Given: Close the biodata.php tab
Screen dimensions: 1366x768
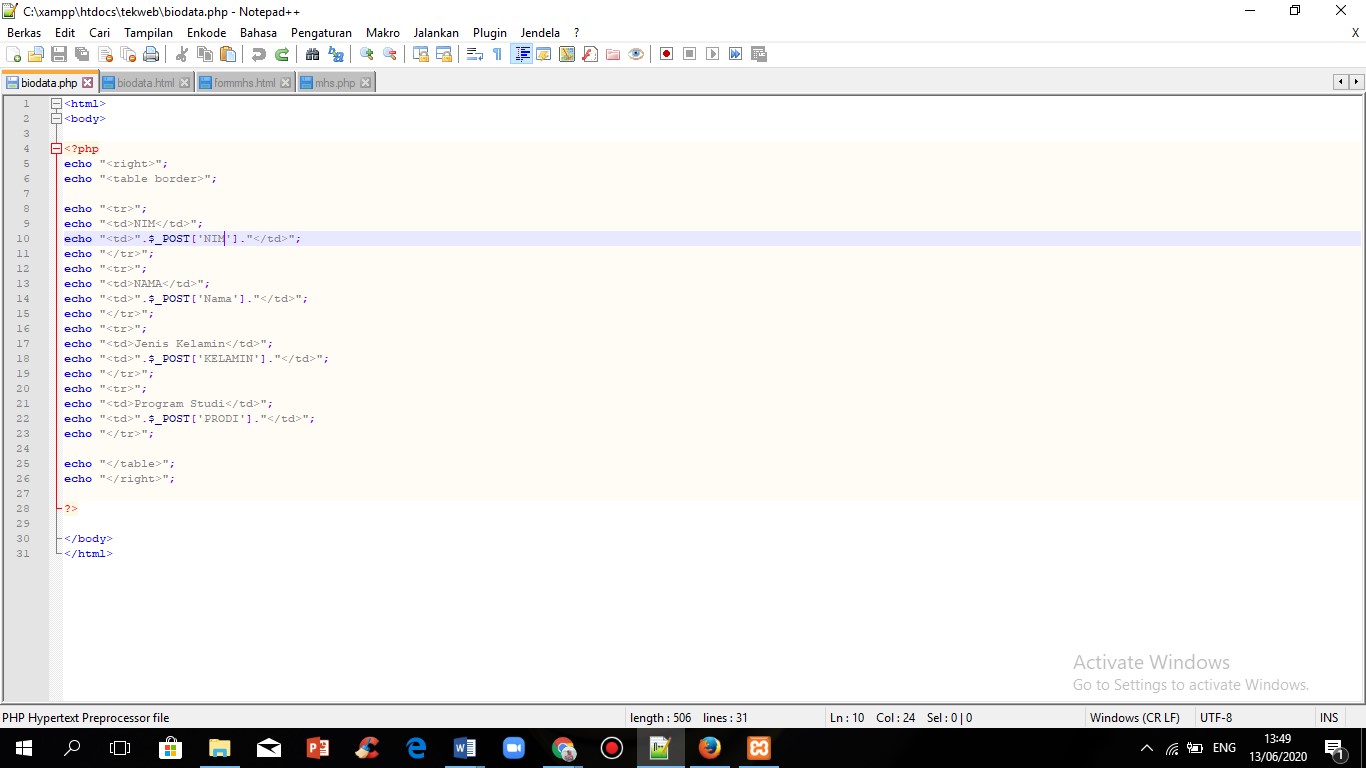Looking at the screenshot, I should tap(88, 83).
